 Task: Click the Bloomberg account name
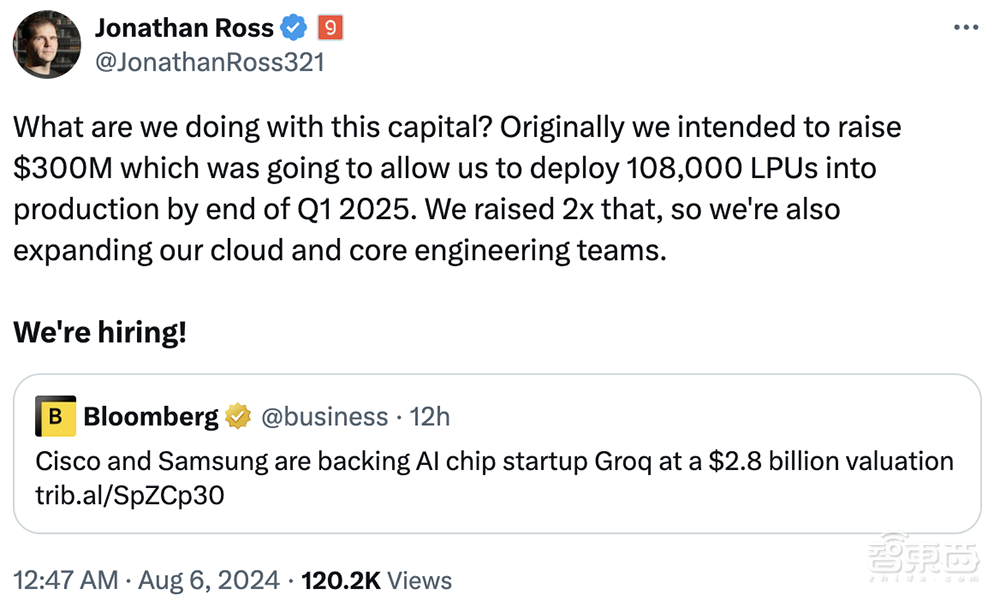[x=151, y=416]
